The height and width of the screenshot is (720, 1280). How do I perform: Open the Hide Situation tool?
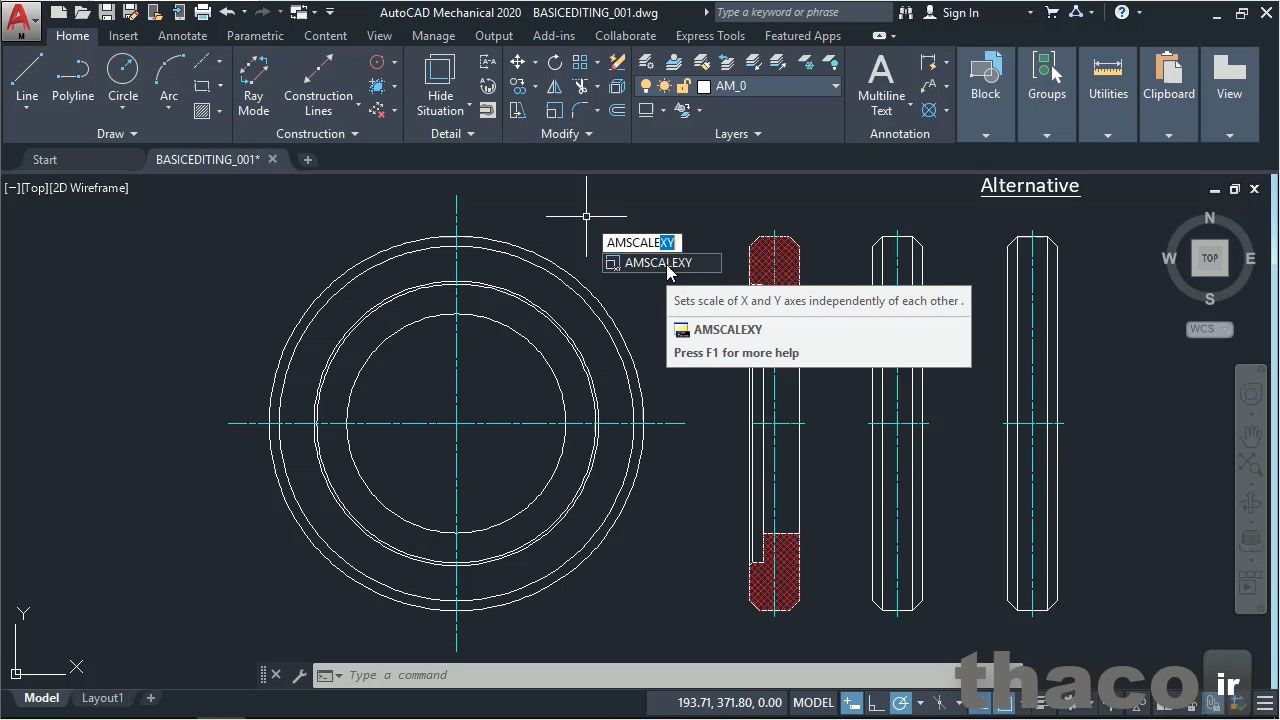click(x=440, y=85)
